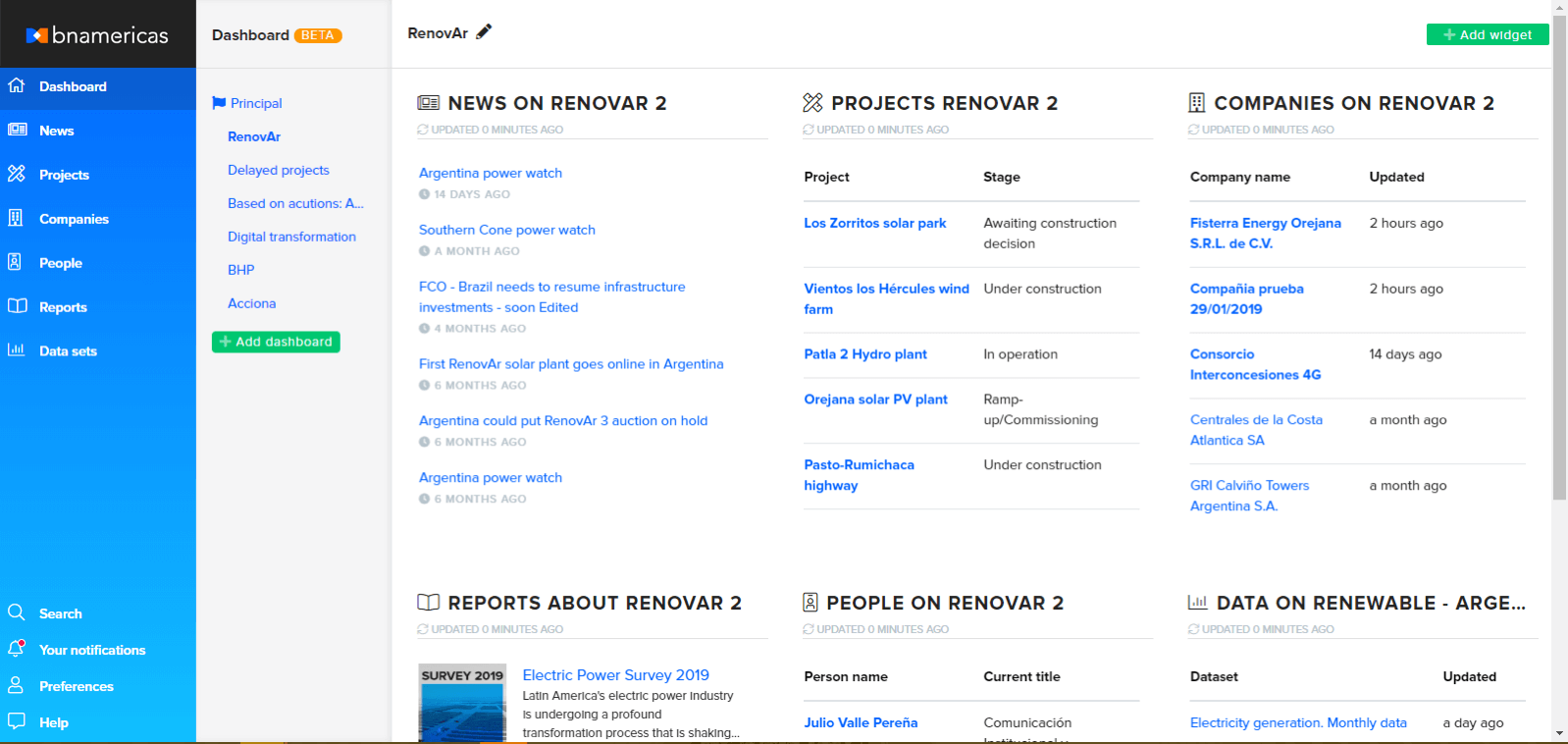Select the Principal dashboard
The height and width of the screenshot is (744, 1568).
[256, 103]
